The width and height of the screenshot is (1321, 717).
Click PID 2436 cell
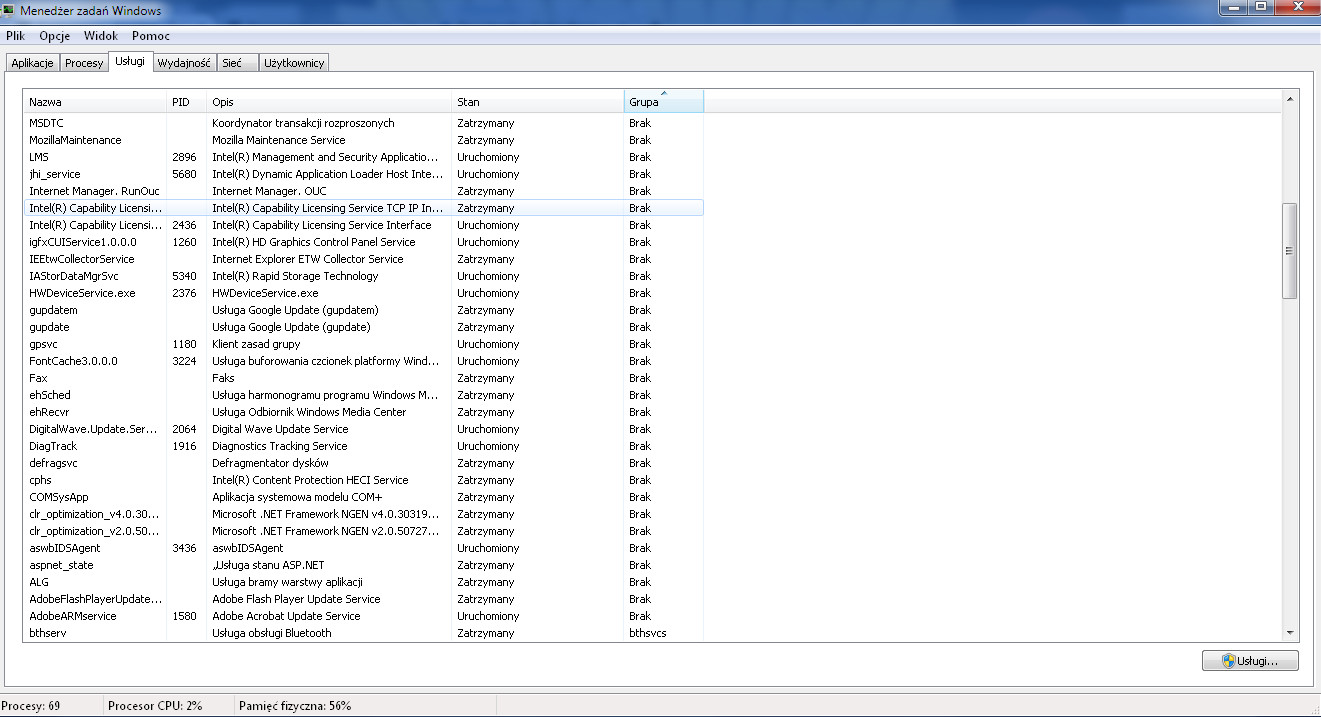tap(185, 225)
